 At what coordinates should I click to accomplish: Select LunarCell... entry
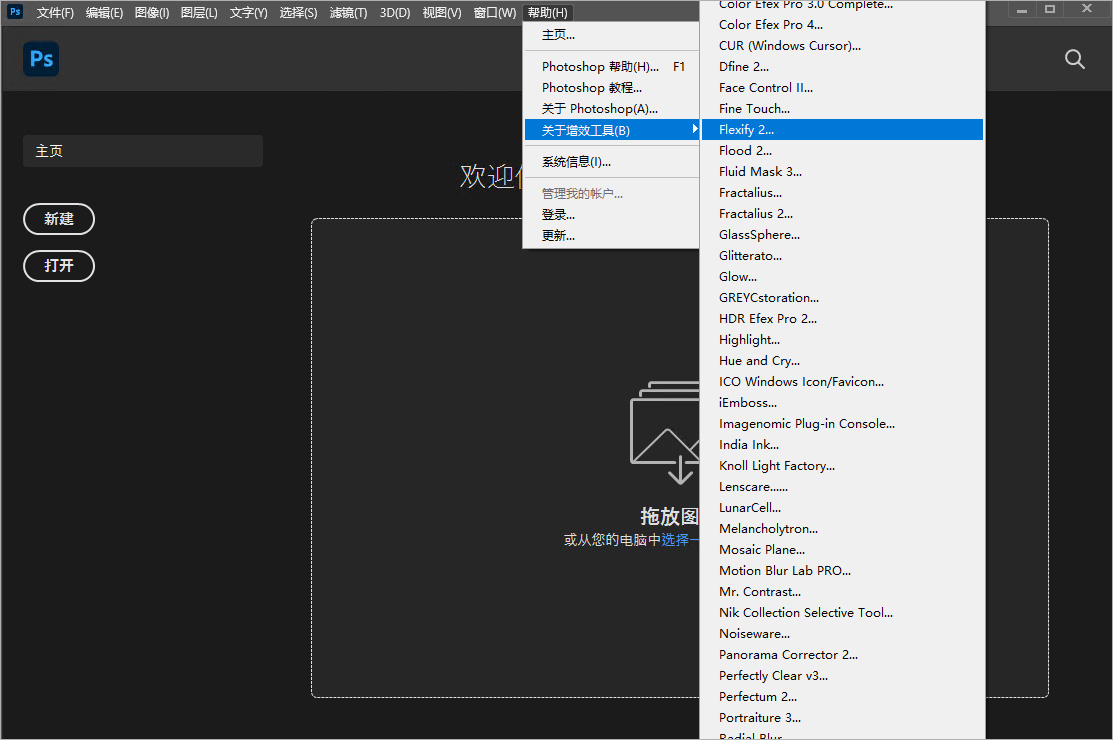(x=842, y=508)
